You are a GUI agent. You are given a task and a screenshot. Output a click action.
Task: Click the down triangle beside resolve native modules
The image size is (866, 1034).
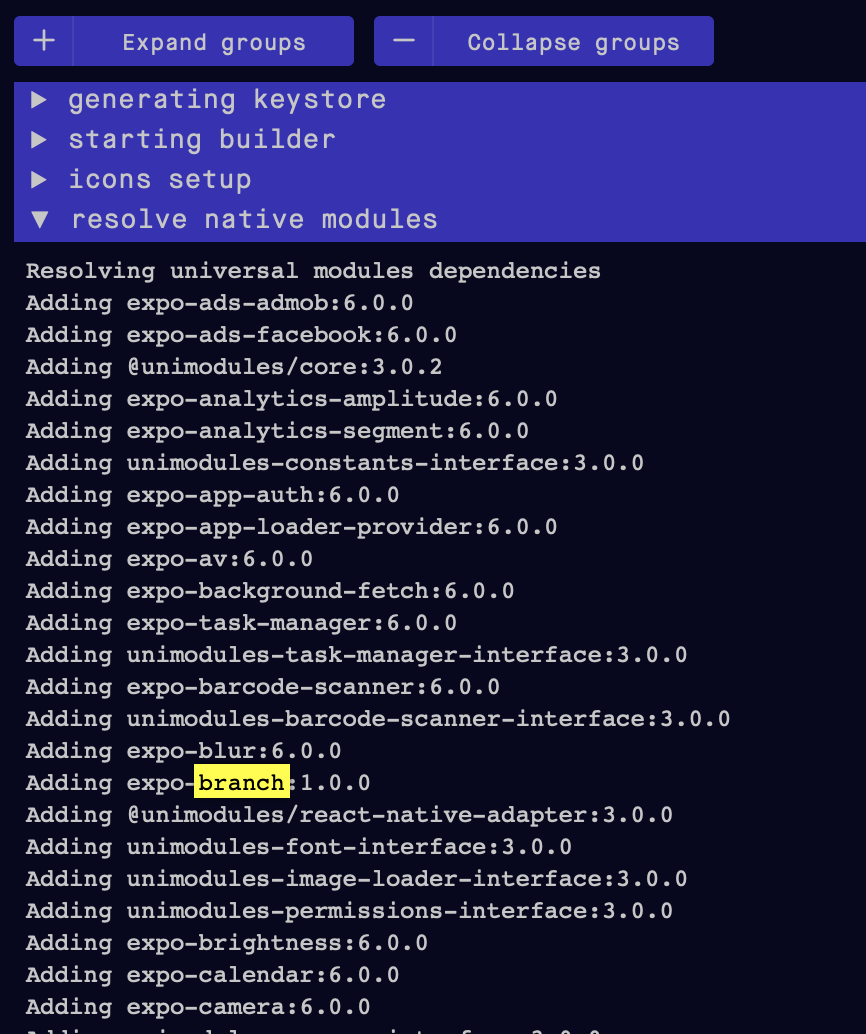[37, 219]
